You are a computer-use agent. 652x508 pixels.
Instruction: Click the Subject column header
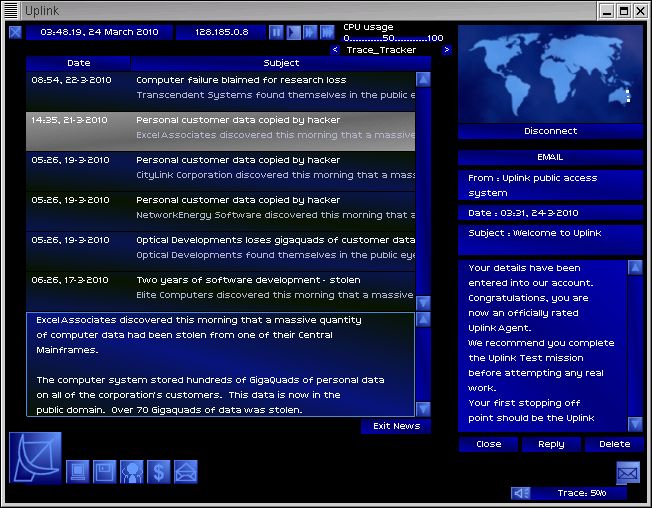(x=281, y=63)
